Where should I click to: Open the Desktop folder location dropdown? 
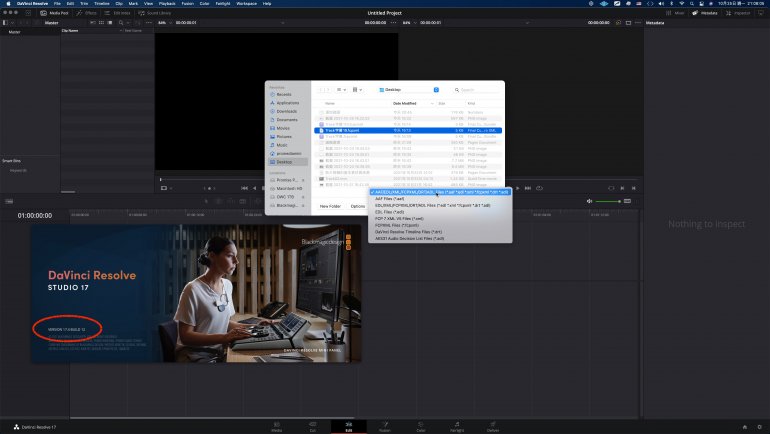coord(409,89)
